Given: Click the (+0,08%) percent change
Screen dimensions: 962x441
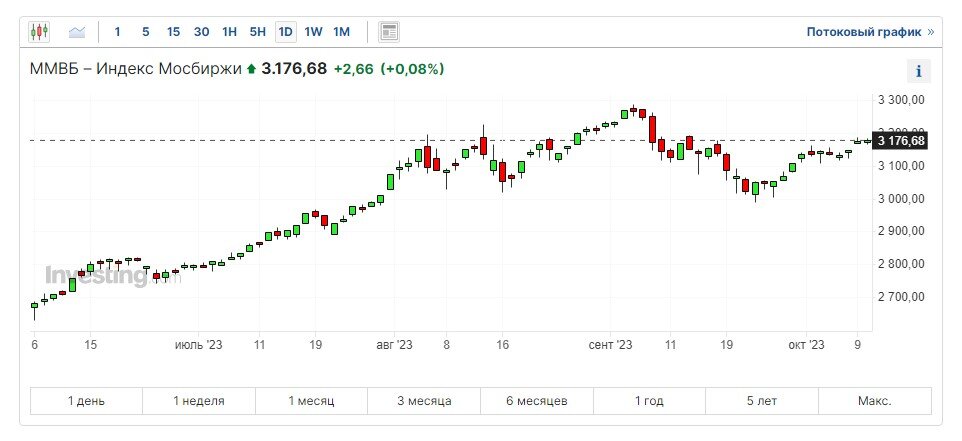Looking at the screenshot, I should click(x=412, y=69).
